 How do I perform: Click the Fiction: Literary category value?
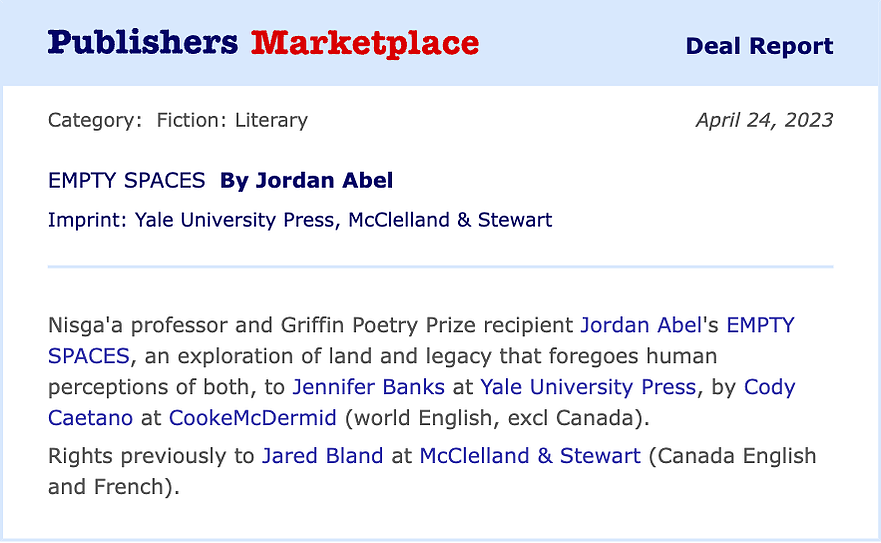point(232,120)
